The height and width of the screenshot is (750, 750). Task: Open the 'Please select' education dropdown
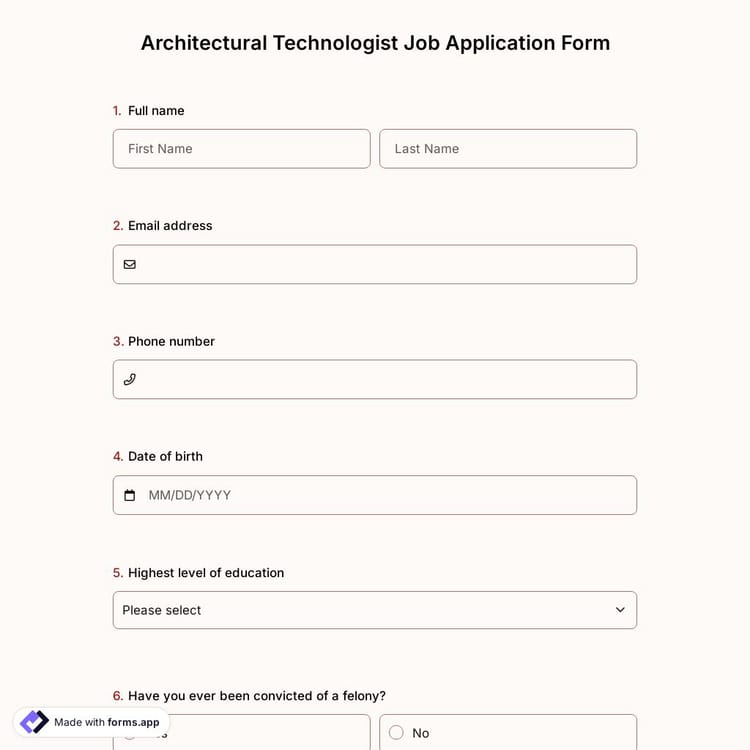[x=360, y=610]
